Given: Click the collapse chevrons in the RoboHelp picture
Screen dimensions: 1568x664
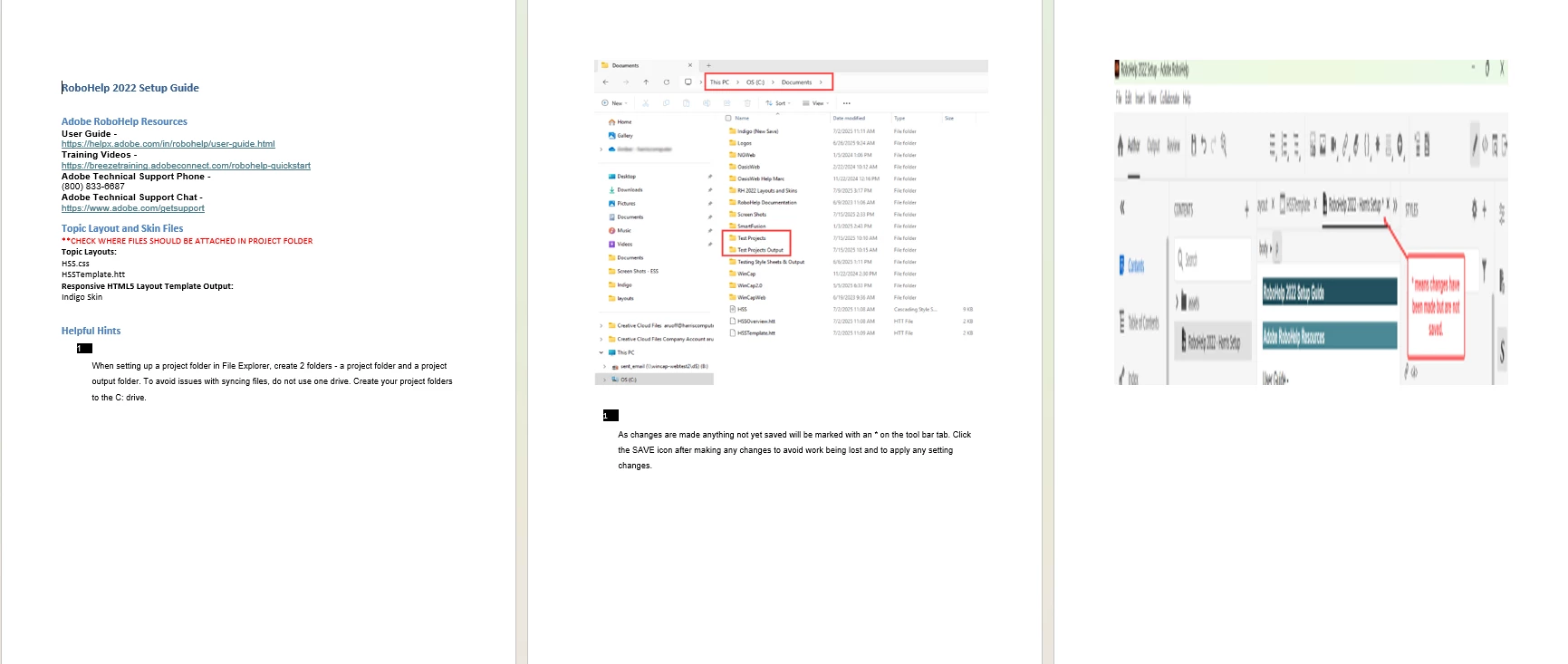Looking at the screenshot, I should [1123, 207].
